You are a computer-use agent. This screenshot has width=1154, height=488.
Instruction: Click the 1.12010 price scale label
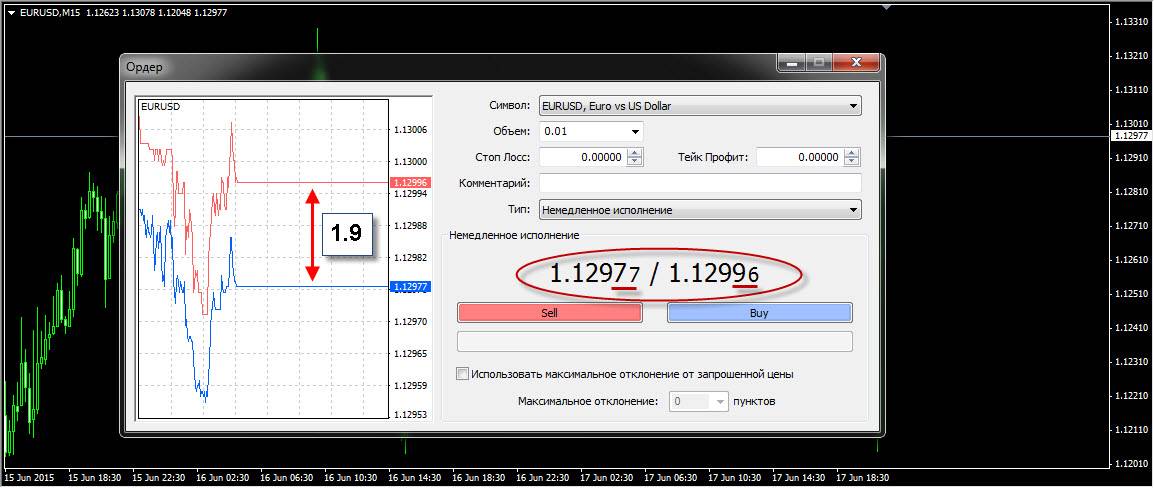1132,464
